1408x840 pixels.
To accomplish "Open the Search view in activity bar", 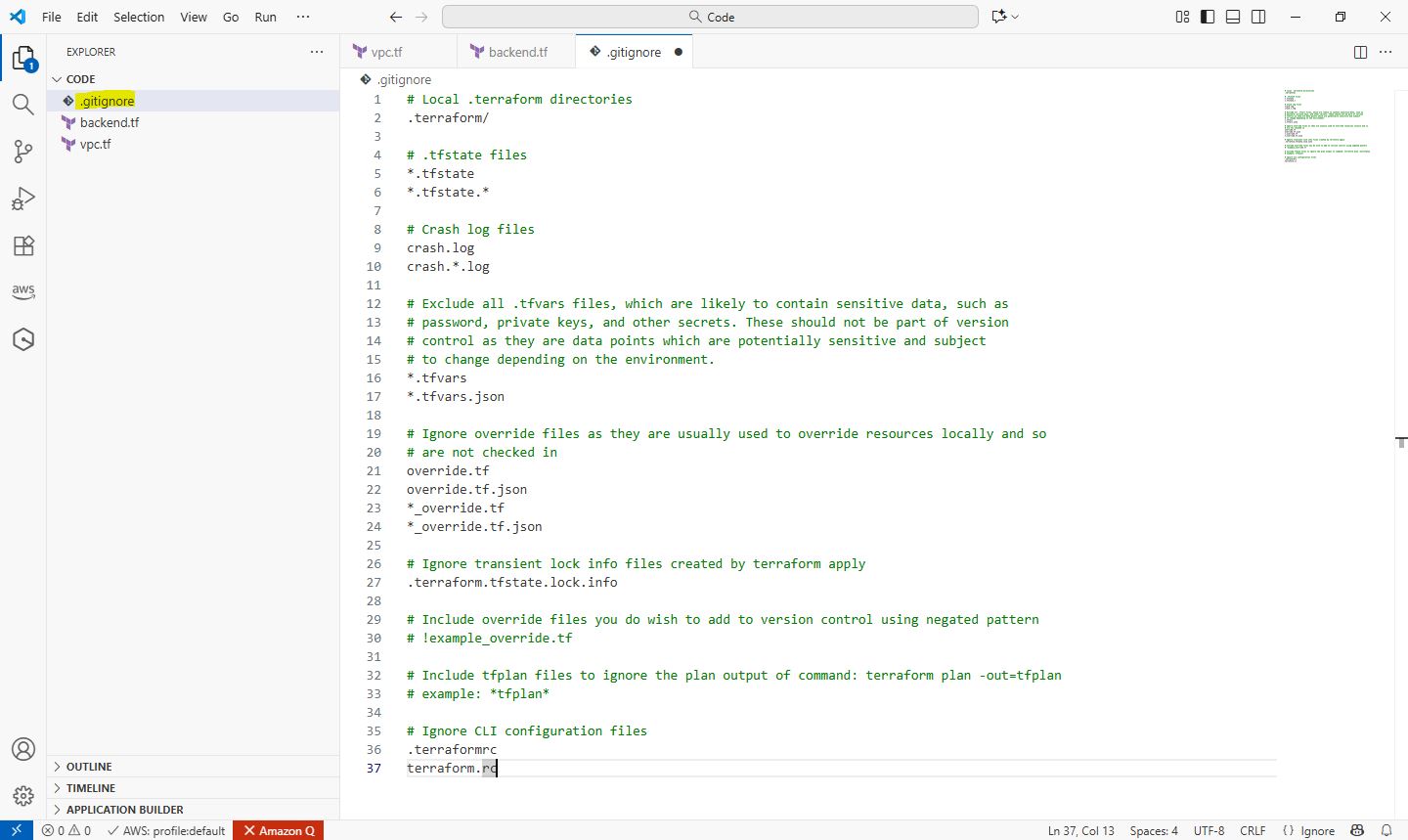I will (x=23, y=104).
